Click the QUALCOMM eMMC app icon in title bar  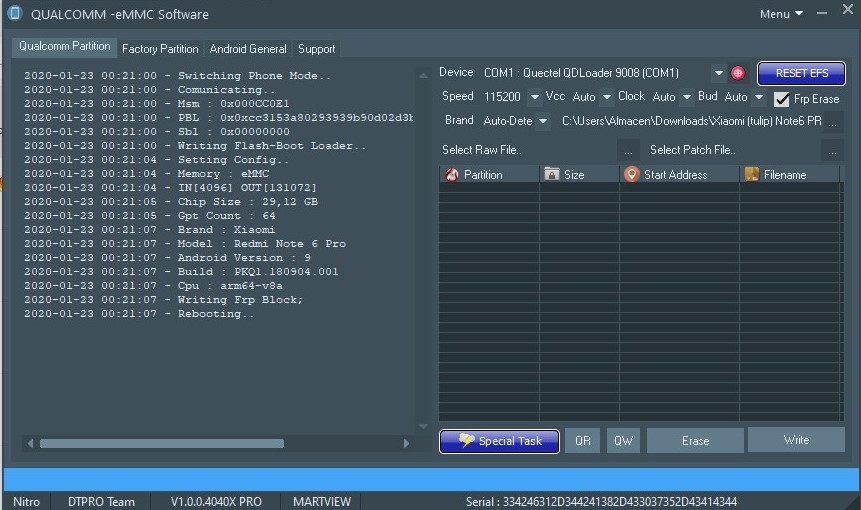[15, 13]
